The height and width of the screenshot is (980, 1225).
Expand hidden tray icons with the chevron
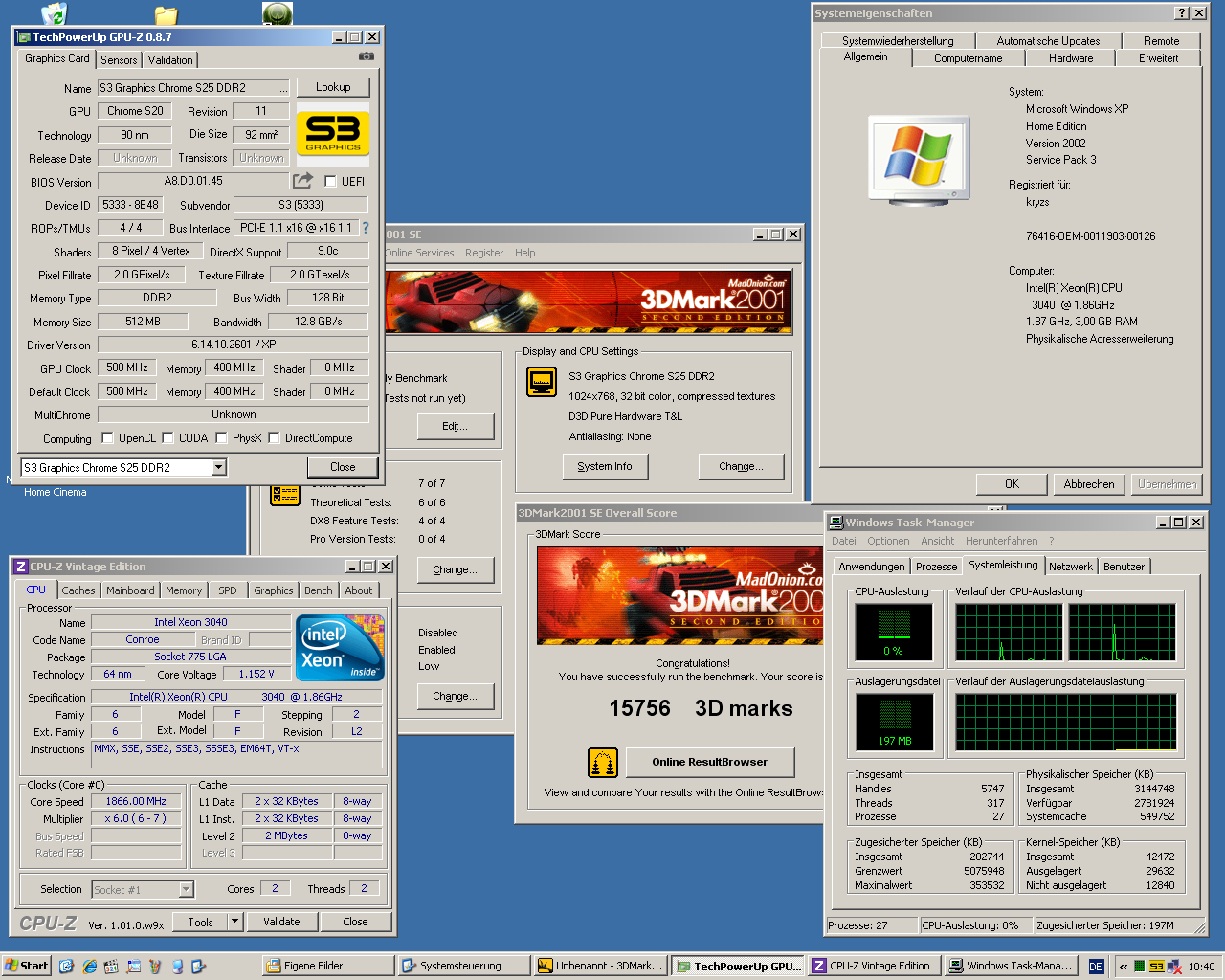1124,966
